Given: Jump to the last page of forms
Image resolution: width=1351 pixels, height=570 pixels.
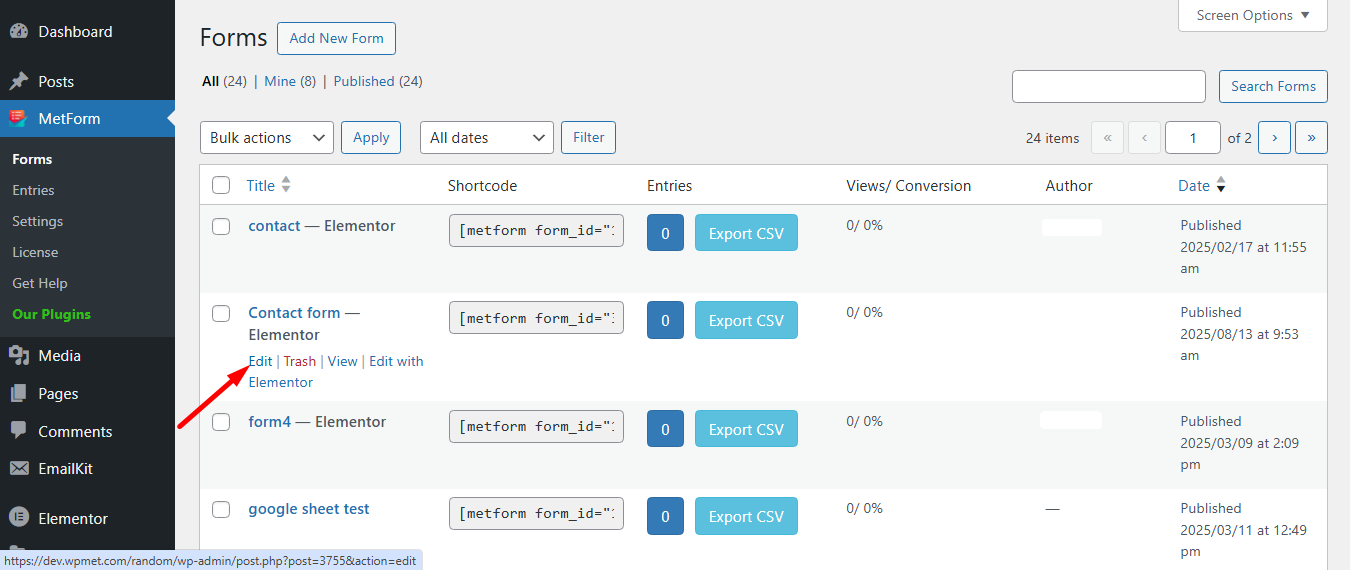Looking at the screenshot, I should [1311, 138].
